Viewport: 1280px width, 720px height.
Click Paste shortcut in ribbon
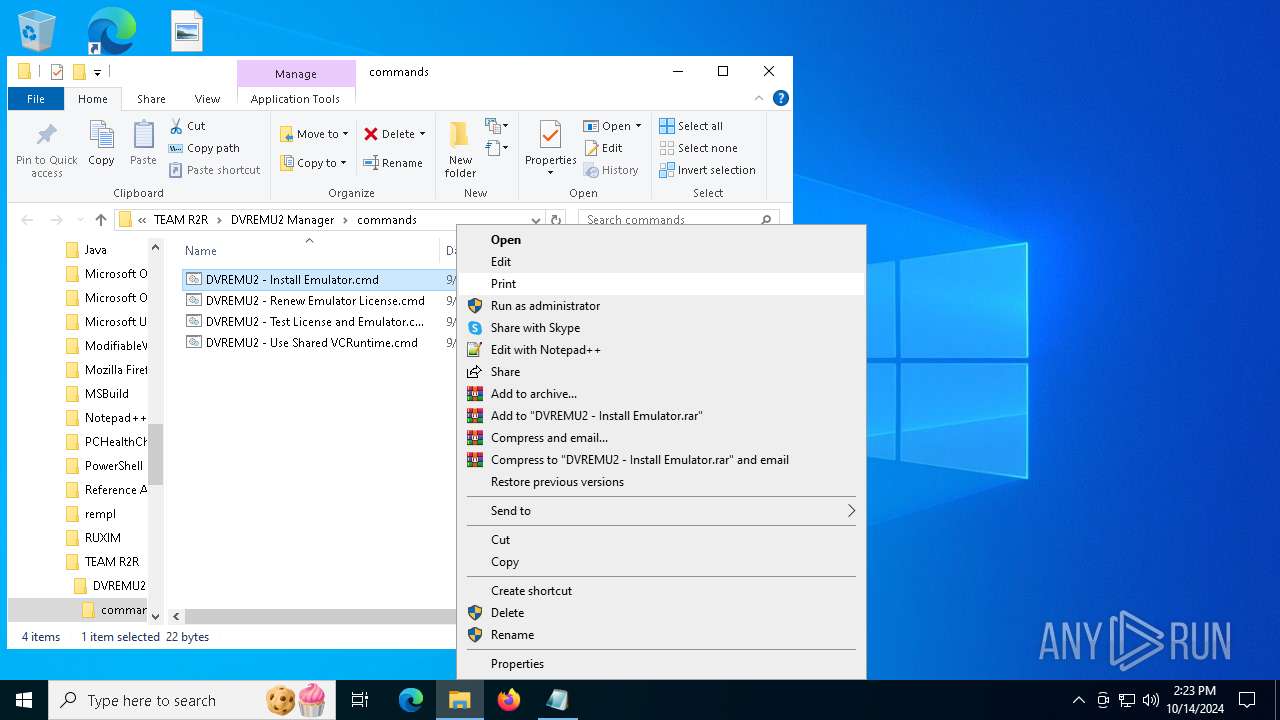214,170
